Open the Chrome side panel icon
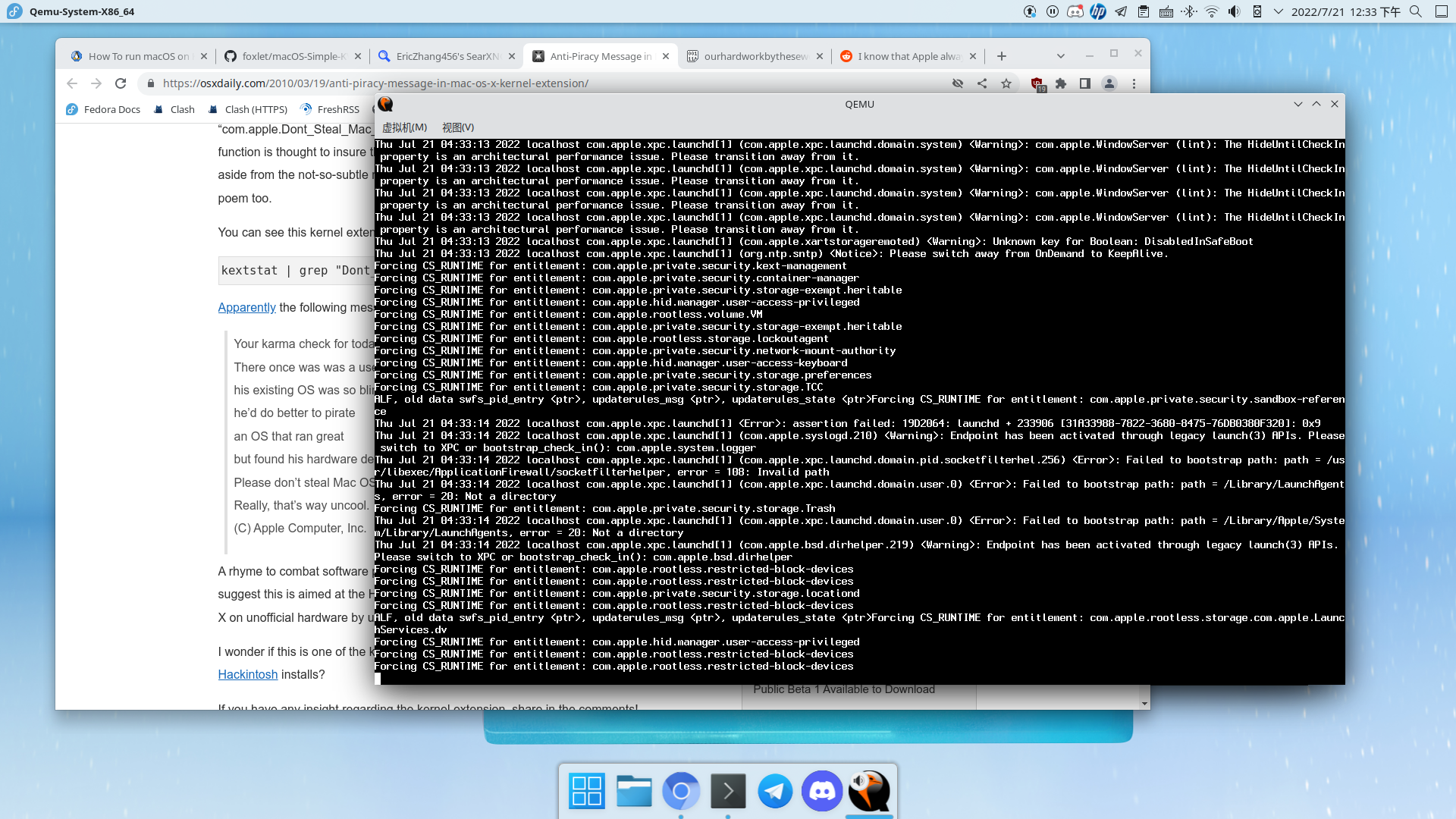 click(x=1085, y=84)
